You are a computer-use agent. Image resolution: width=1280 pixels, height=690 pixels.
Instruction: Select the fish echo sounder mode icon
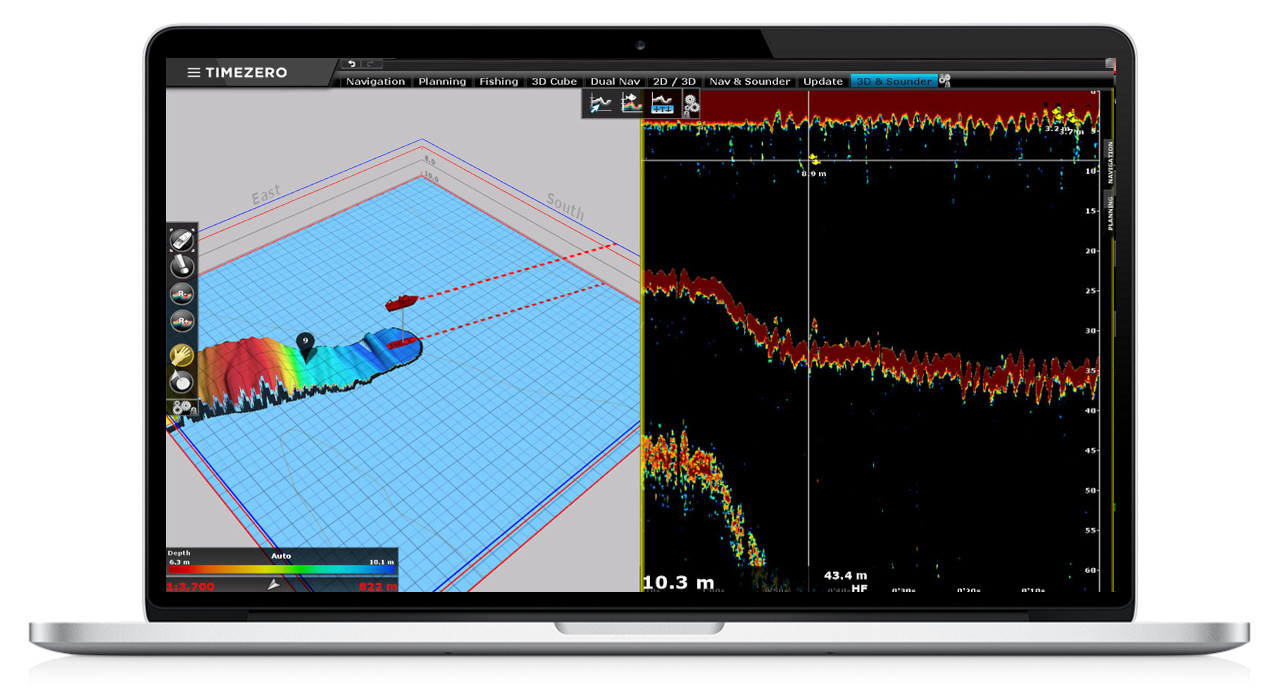click(x=631, y=103)
